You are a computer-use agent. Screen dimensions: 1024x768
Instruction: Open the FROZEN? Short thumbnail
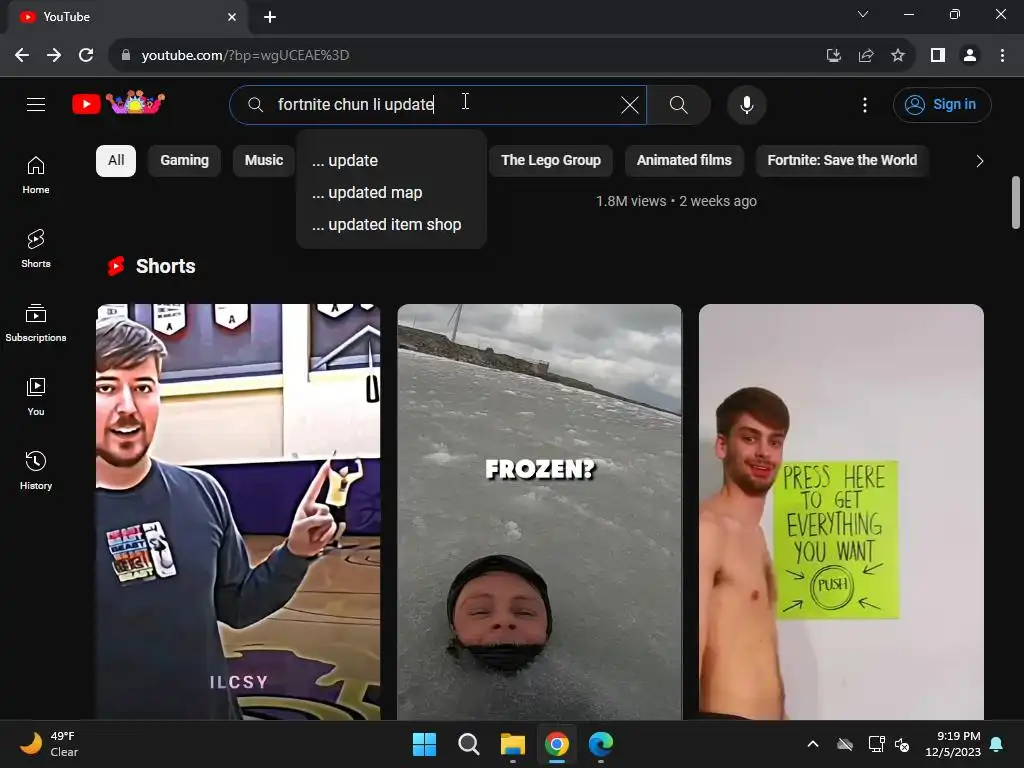(539, 512)
